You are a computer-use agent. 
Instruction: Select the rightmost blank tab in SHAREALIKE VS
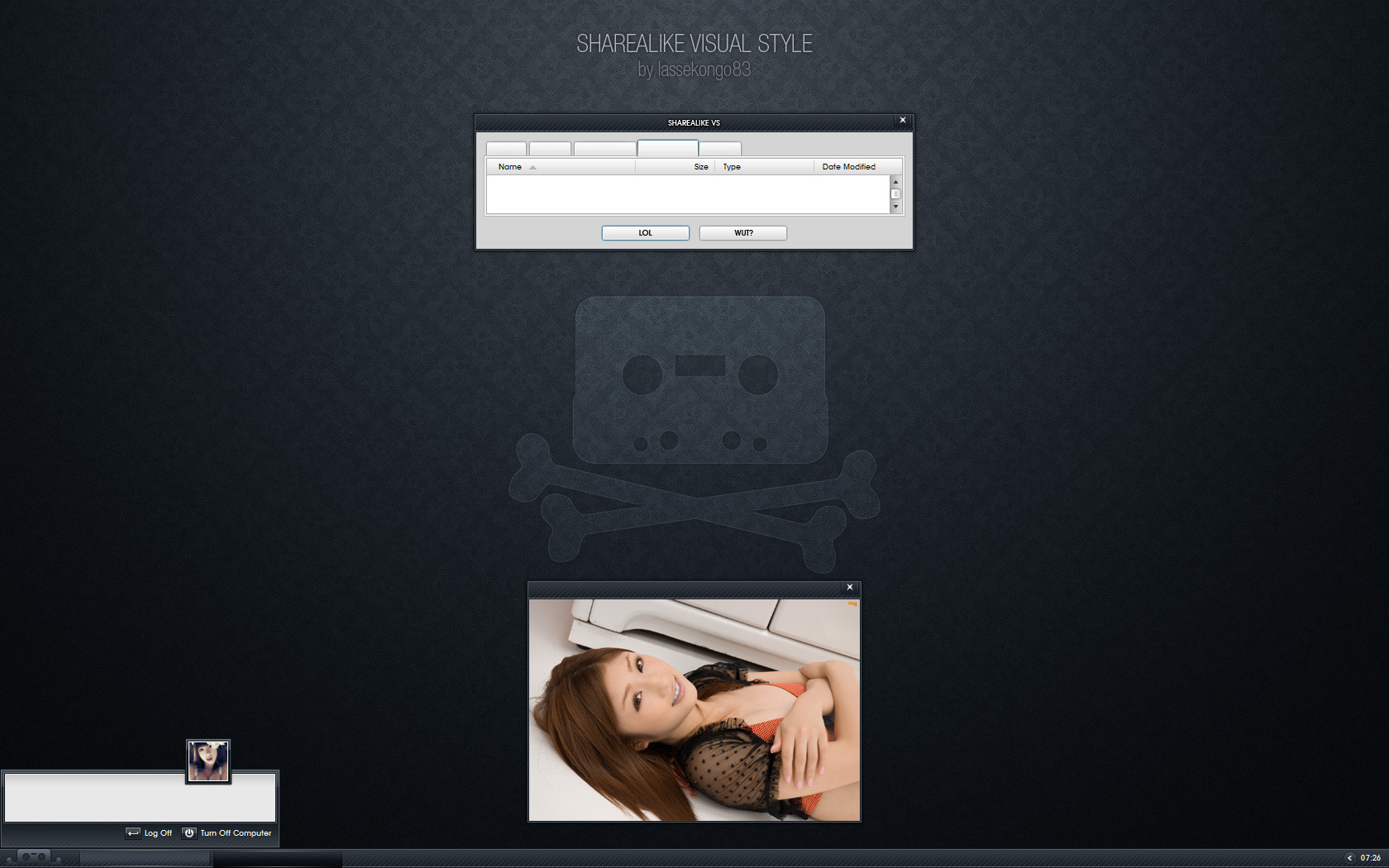pyautogui.click(x=720, y=149)
